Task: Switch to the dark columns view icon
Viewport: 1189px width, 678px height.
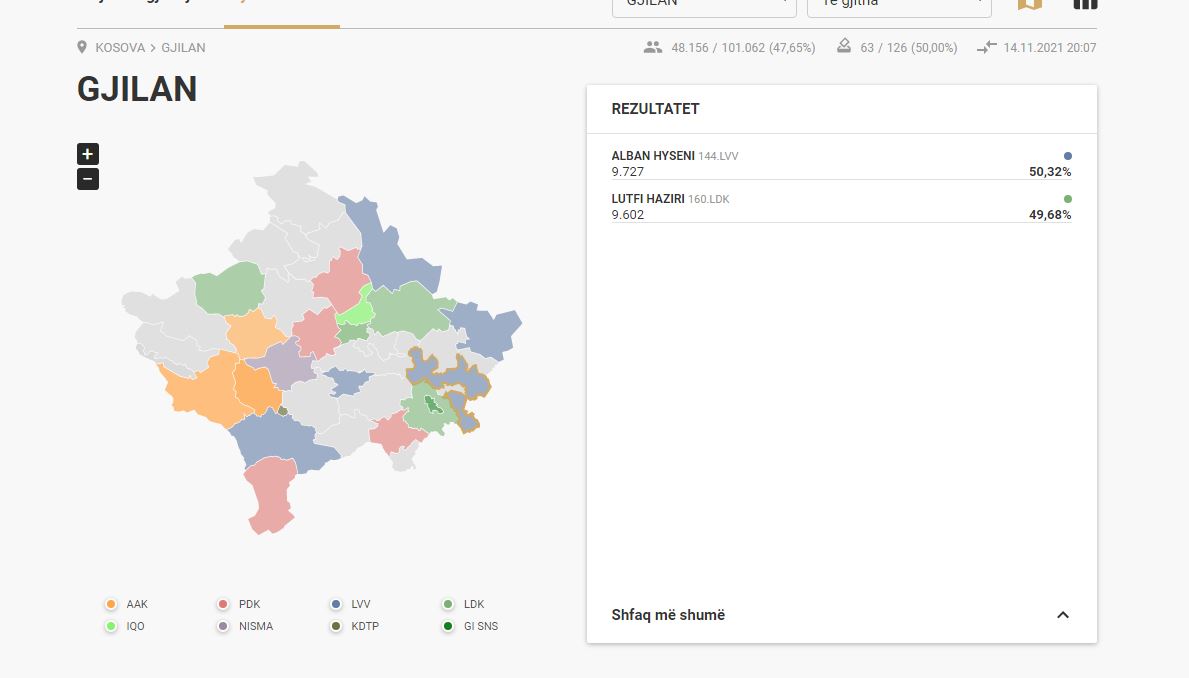Action: point(1085,4)
